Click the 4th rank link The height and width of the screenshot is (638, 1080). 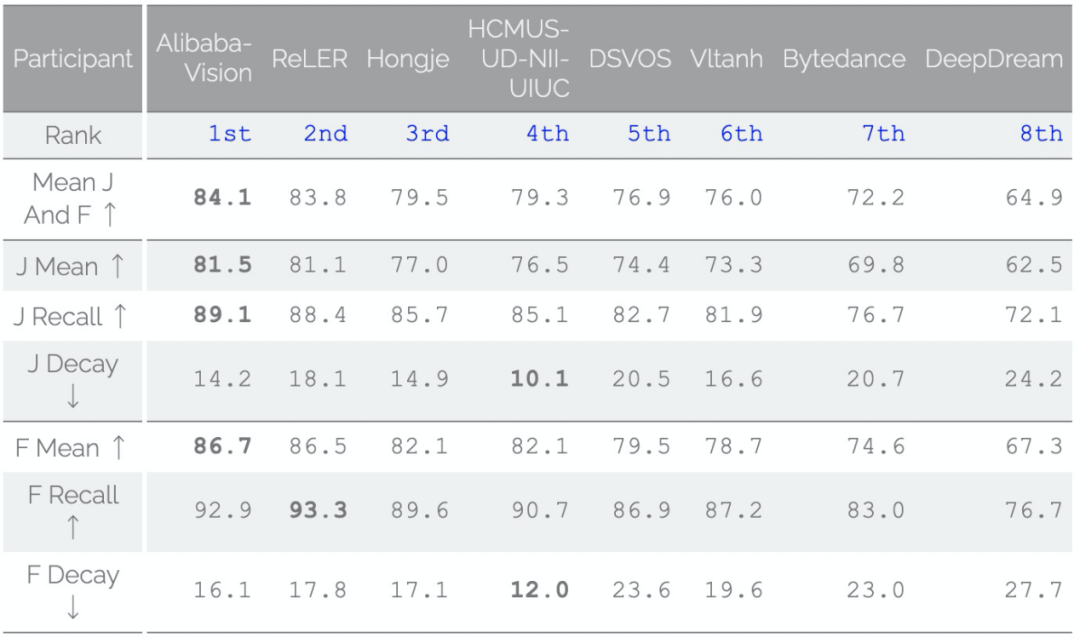coord(547,134)
